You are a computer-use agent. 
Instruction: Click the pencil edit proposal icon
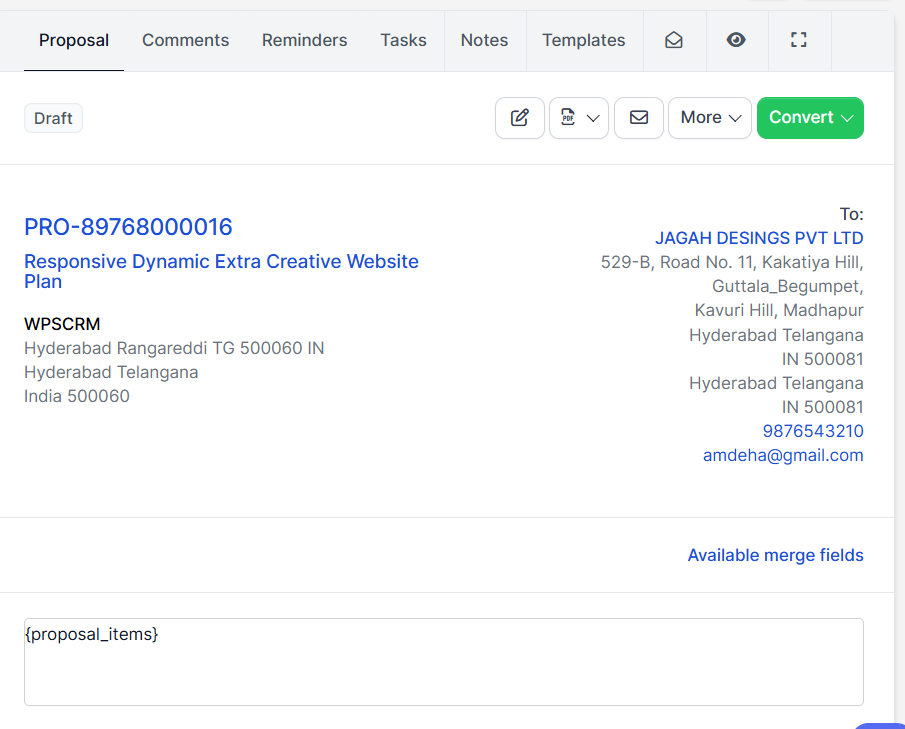coord(520,118)
